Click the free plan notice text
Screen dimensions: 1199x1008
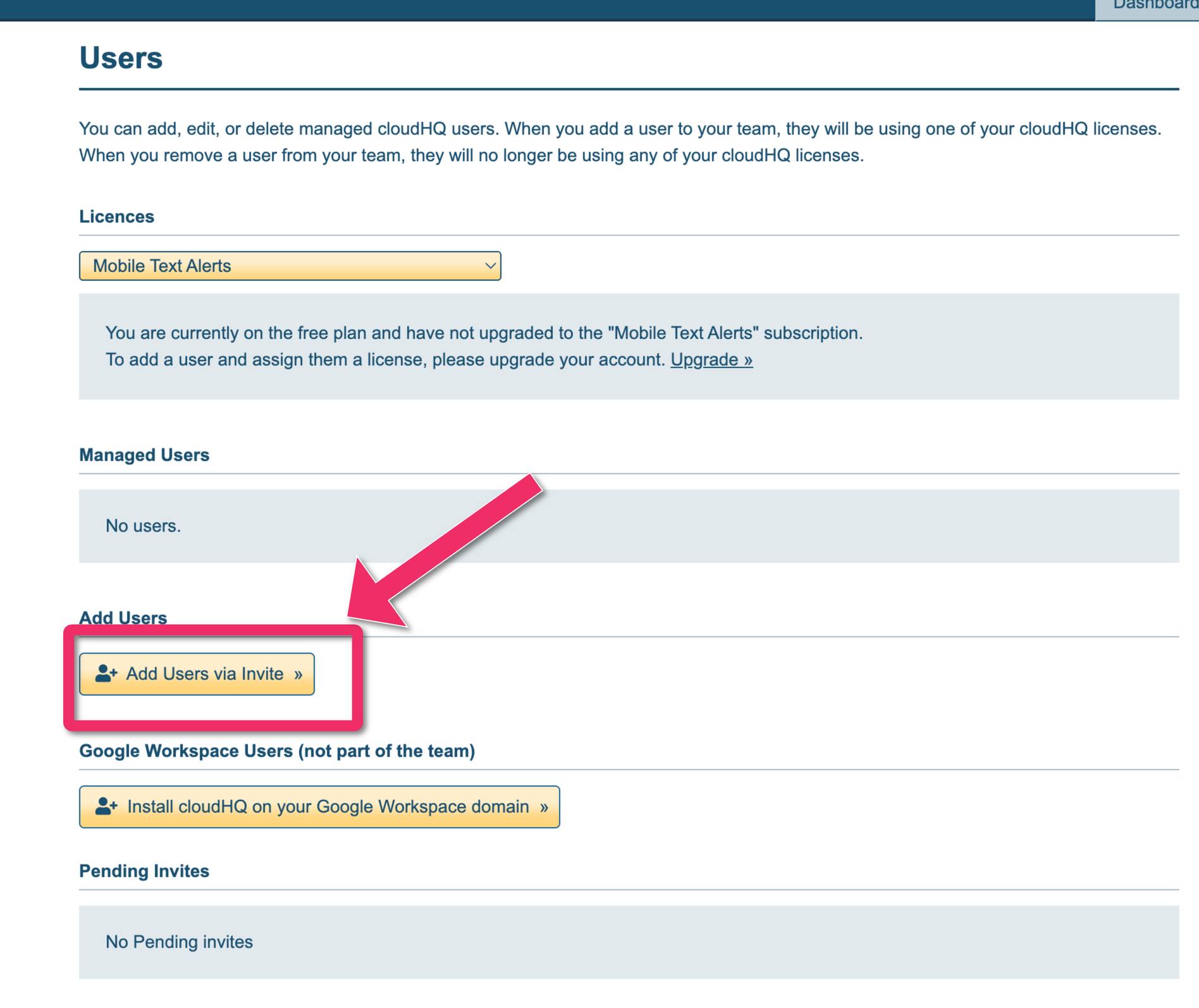pos(484,346)
